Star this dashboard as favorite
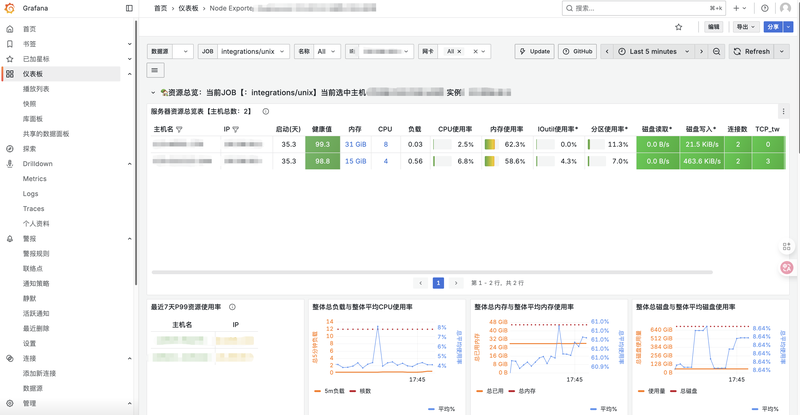The width and height of the screenshot is (800, 415). [679, 27]
